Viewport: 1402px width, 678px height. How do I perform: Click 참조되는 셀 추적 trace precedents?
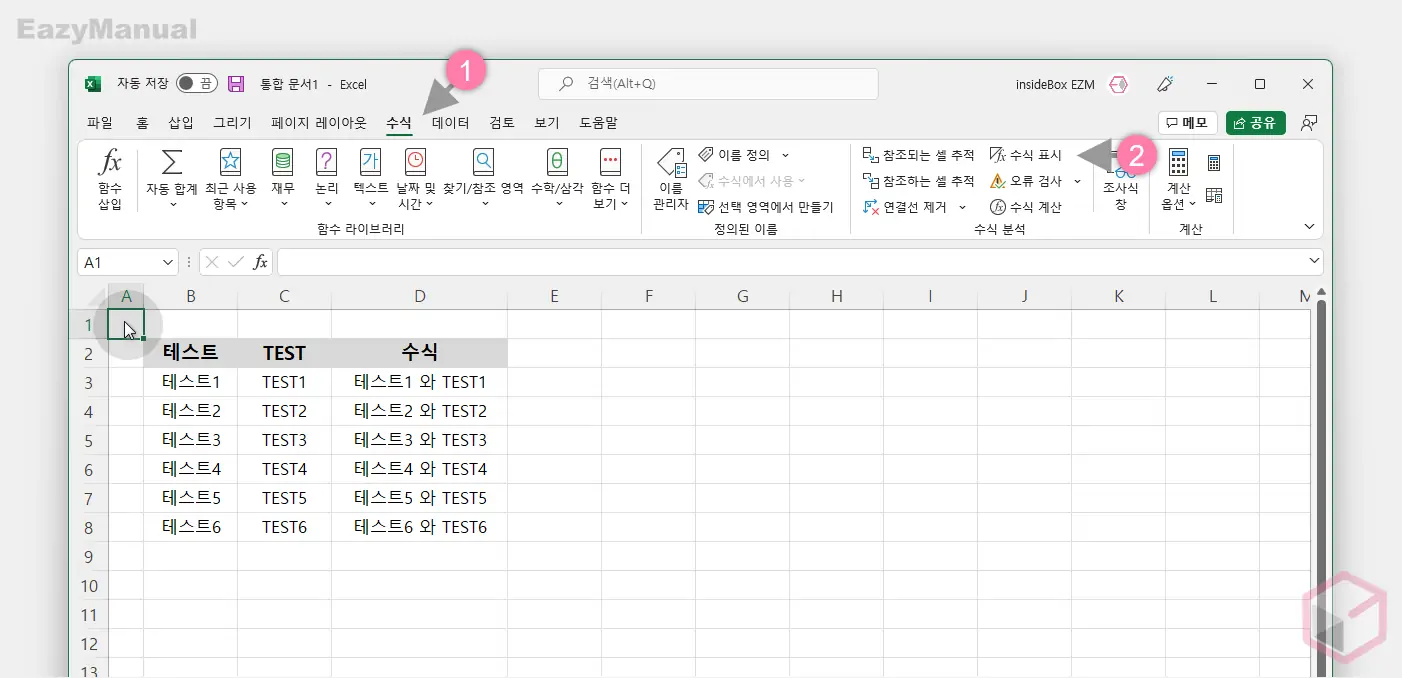coord(918,155)
